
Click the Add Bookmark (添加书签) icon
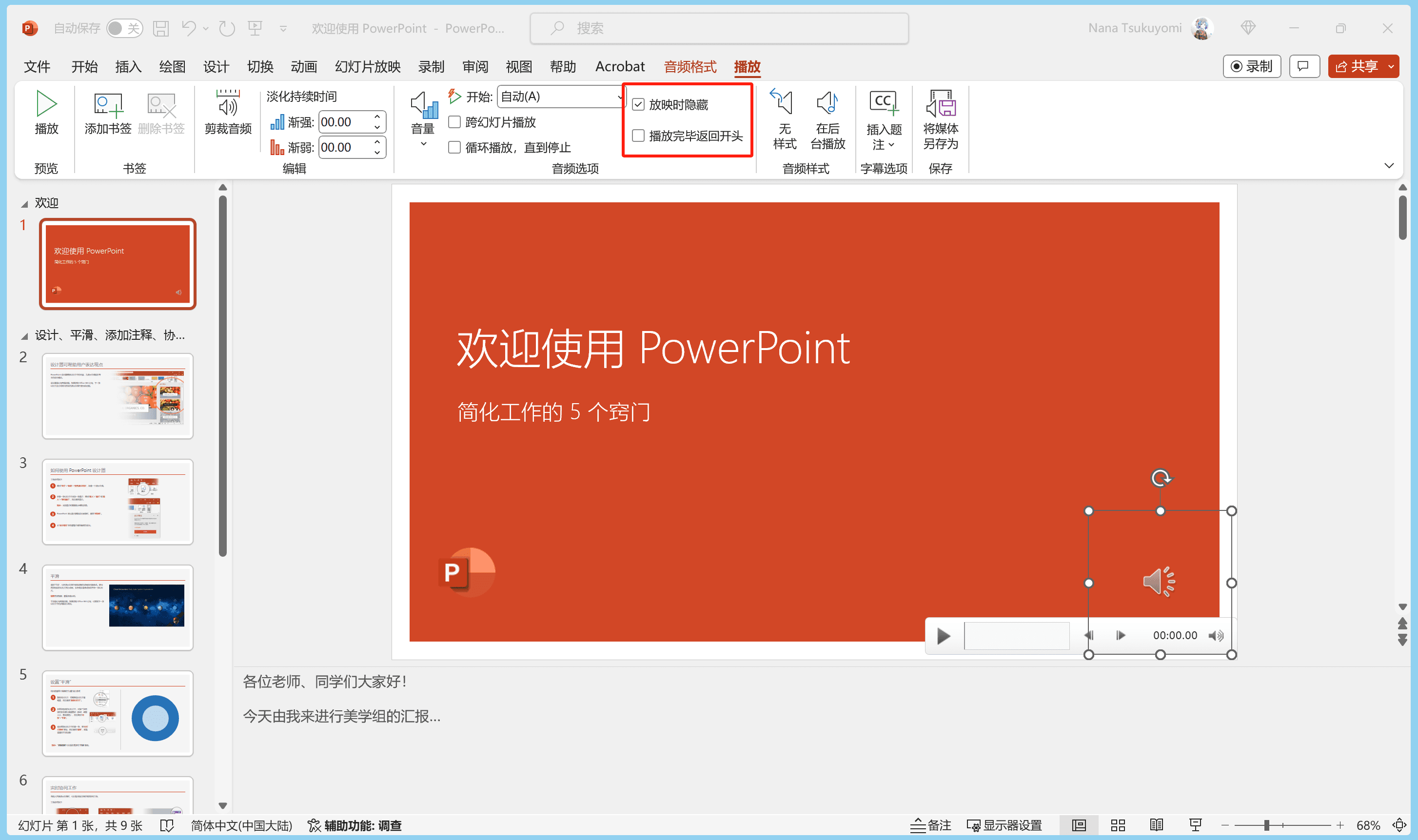[108, 105]
